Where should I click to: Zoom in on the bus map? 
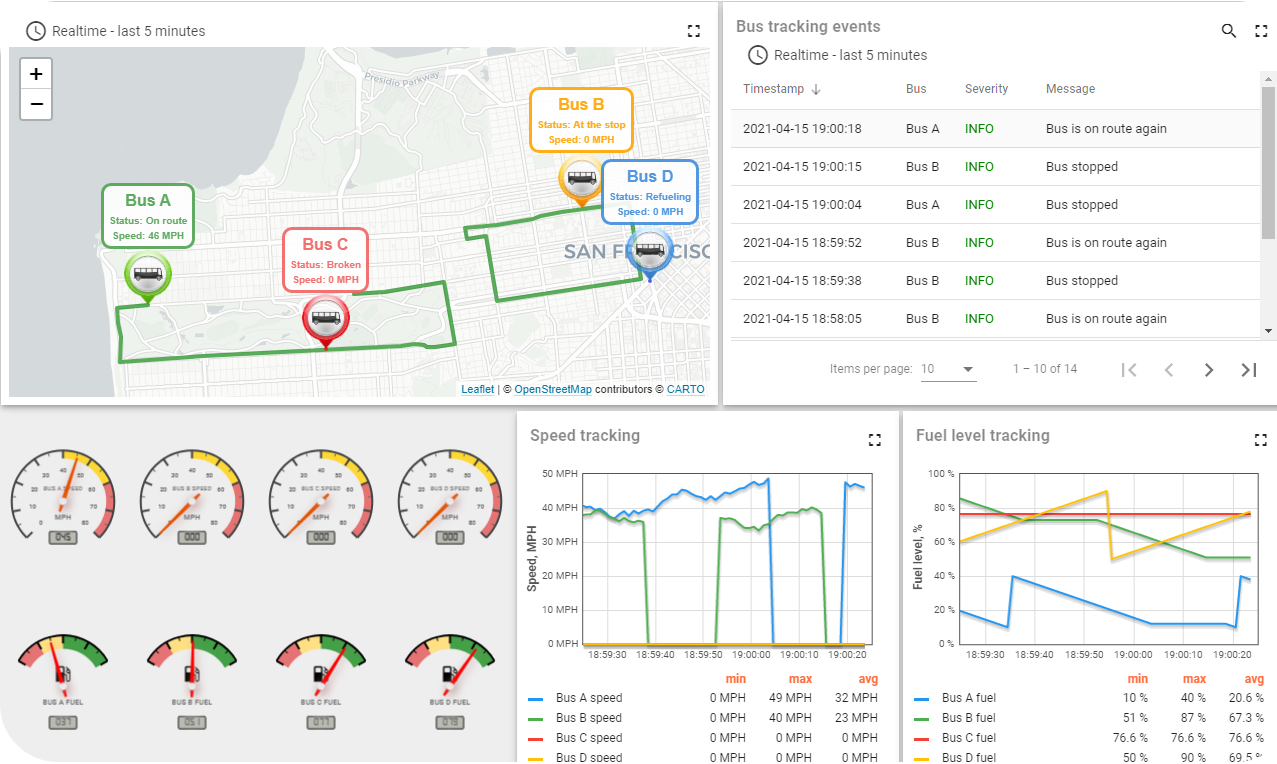pos(36,74)
